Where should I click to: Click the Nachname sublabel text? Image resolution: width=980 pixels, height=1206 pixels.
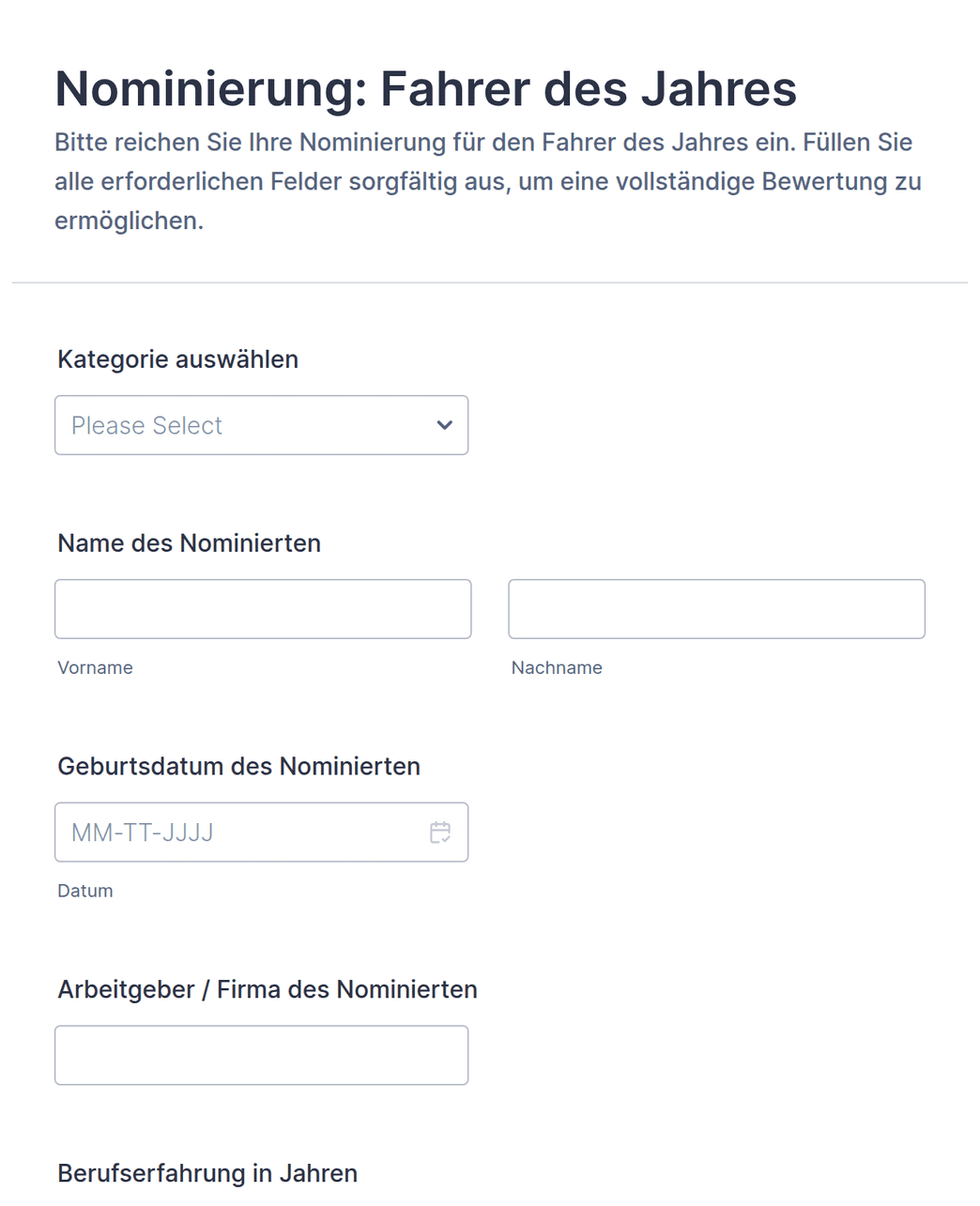click(557, 667)
